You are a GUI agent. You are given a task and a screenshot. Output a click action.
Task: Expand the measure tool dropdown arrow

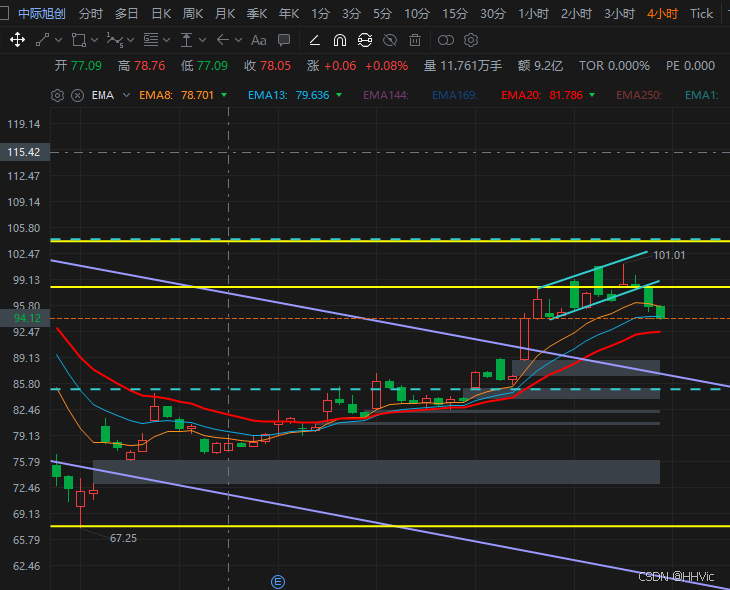pos(202,40)
